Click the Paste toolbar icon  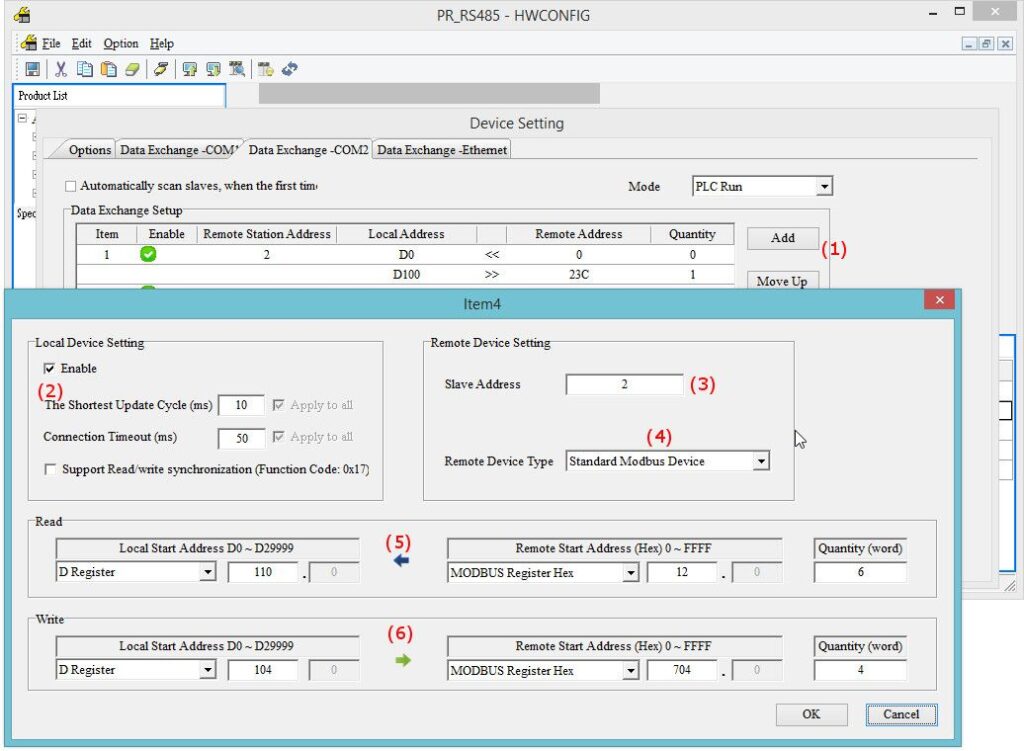click(x=107, y=69)
